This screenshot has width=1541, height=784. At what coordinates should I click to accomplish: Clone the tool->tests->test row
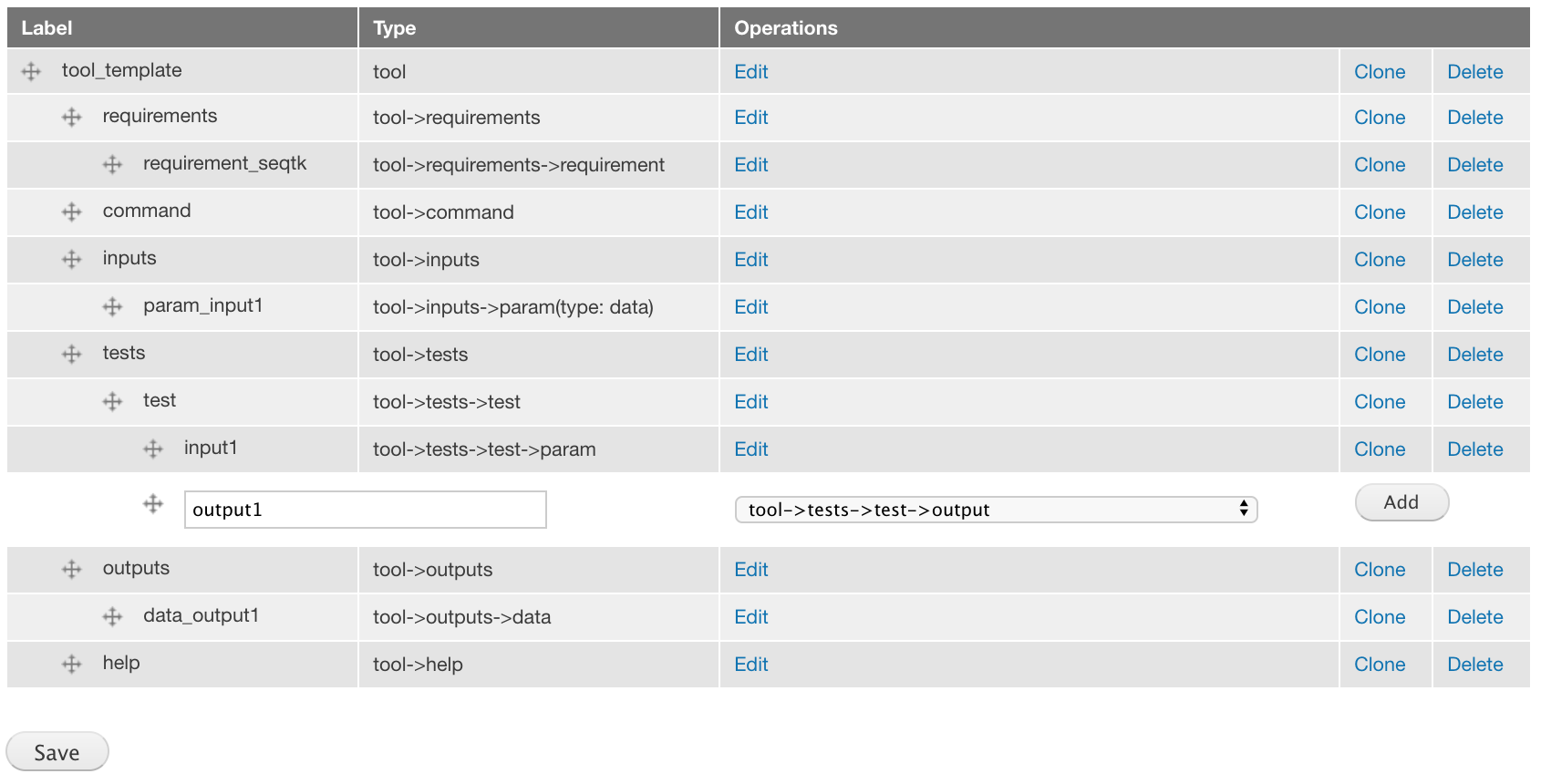point(1380,402)
